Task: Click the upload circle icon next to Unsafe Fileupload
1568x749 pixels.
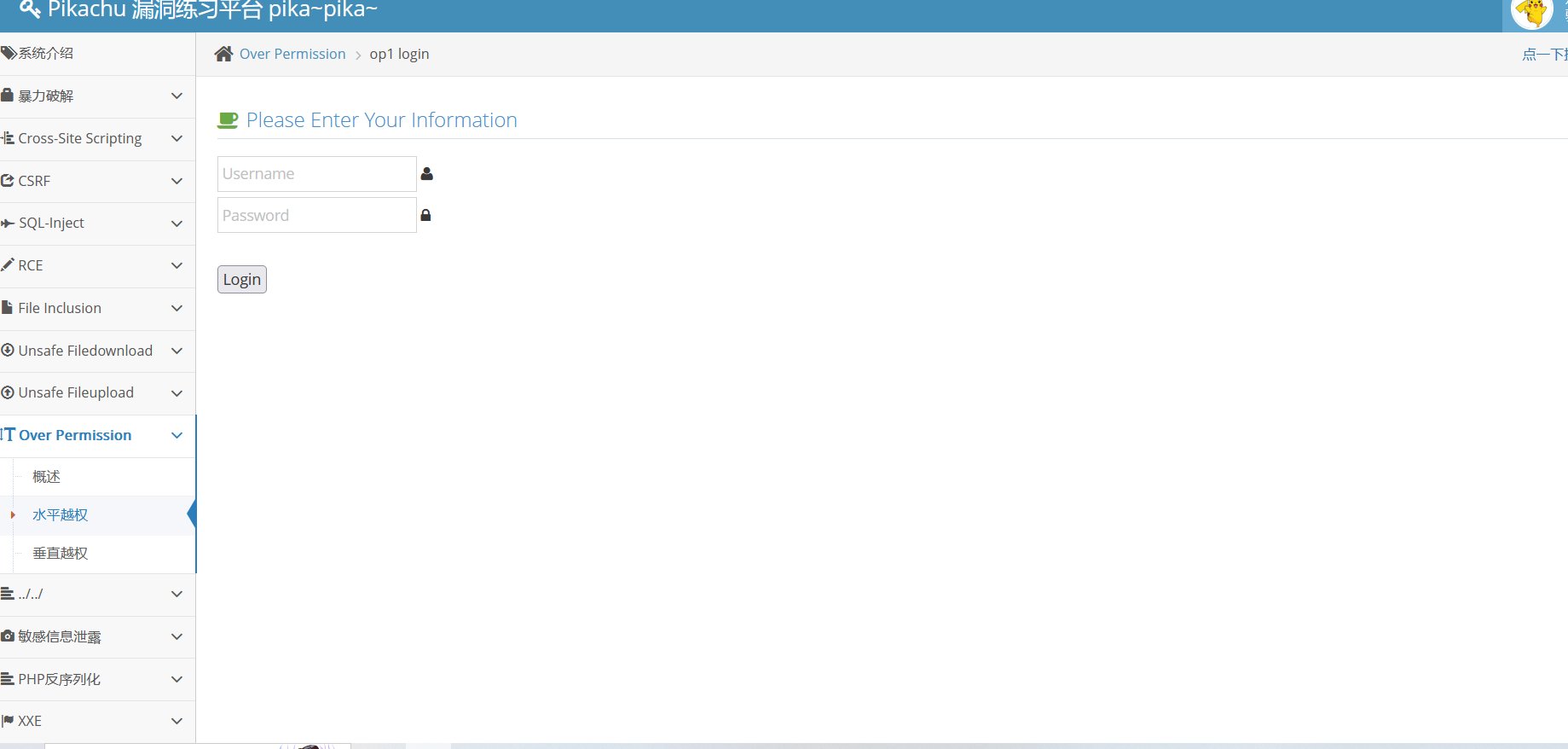Action: click(x=8, y=392)
